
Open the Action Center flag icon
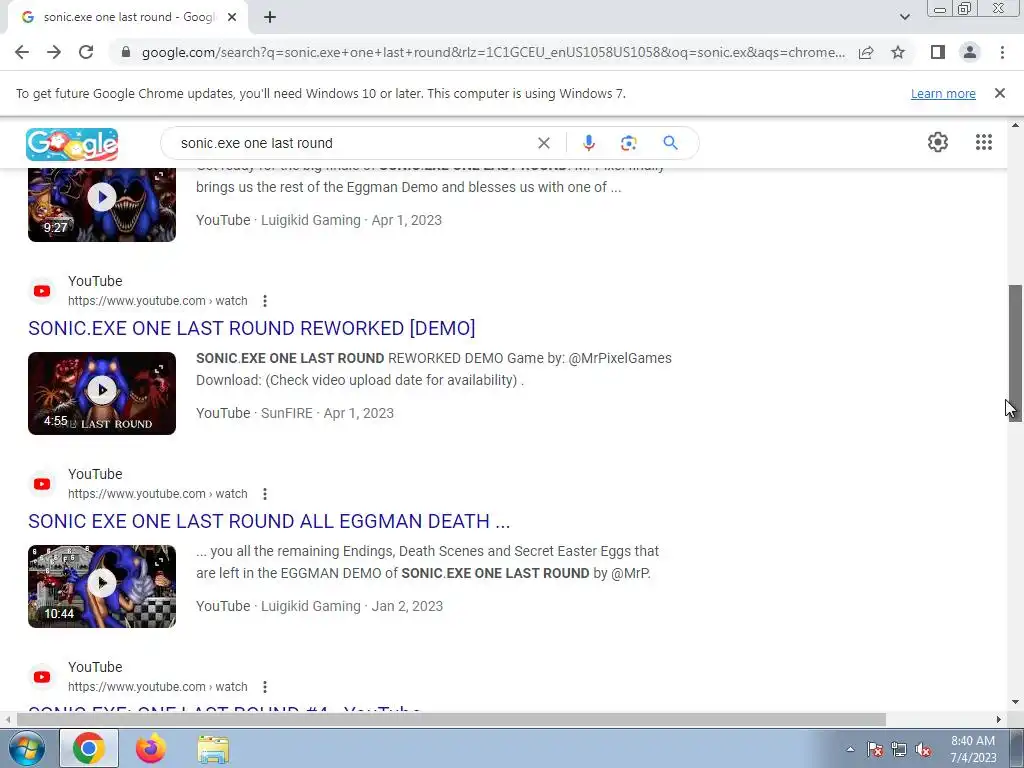click(875, 750)
